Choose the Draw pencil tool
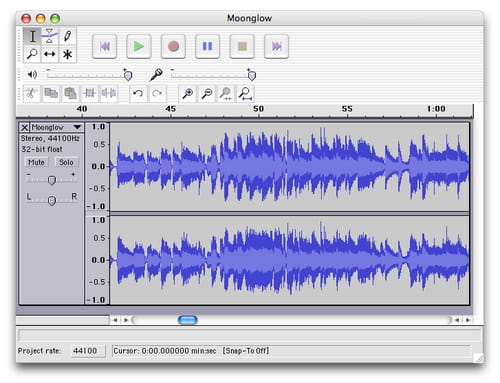The height and width of the screenshot is (383, 500). [67, 36]
